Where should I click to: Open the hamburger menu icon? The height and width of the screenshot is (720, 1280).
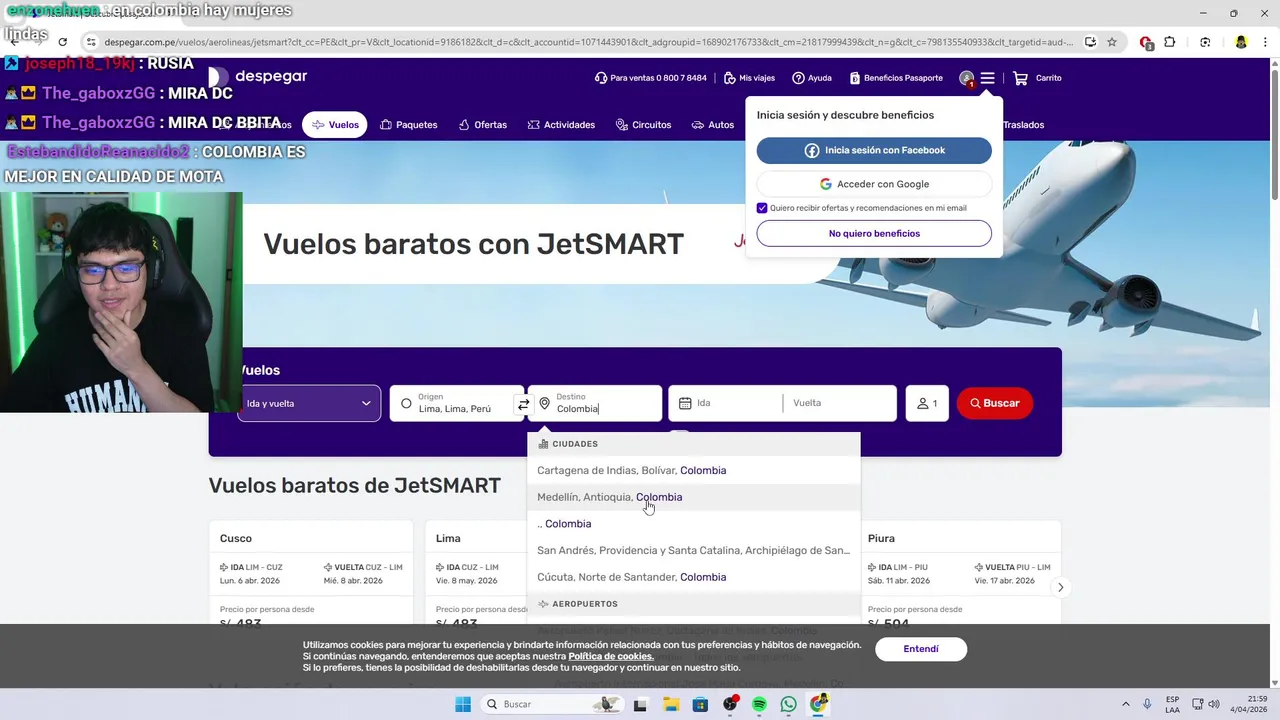click(x=987, y=78)
